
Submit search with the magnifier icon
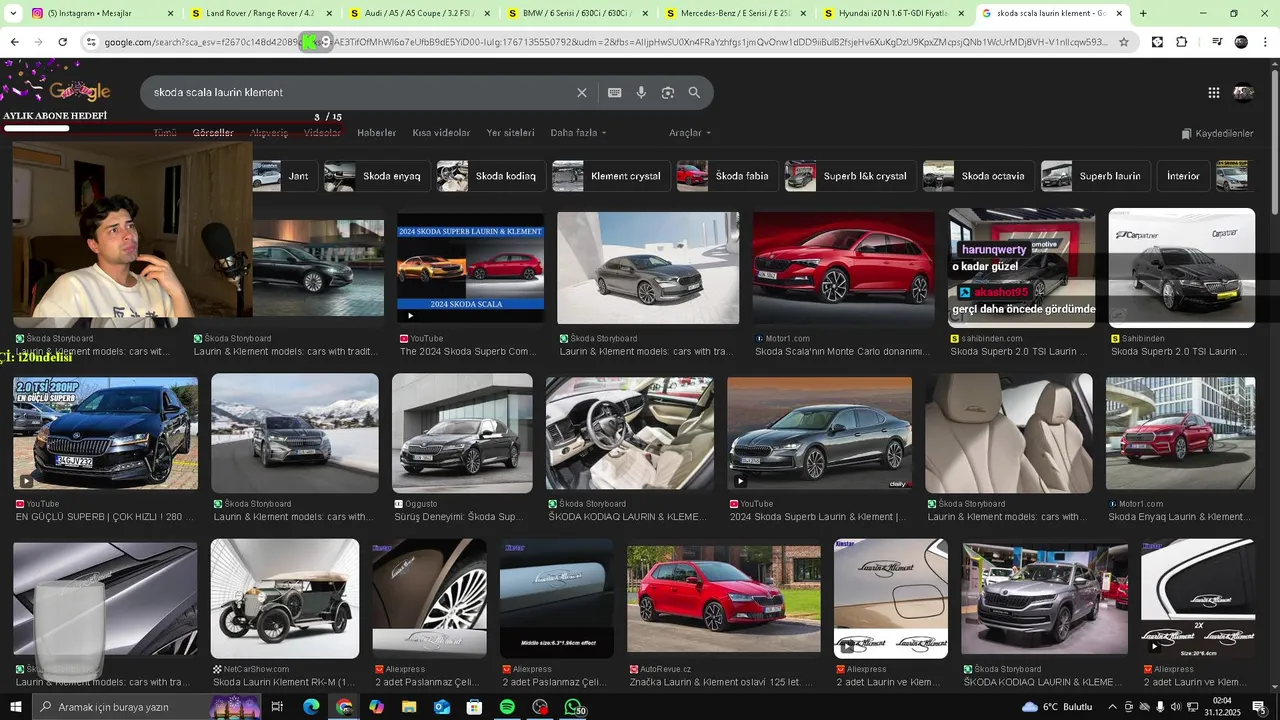click(x=694, y=92)
